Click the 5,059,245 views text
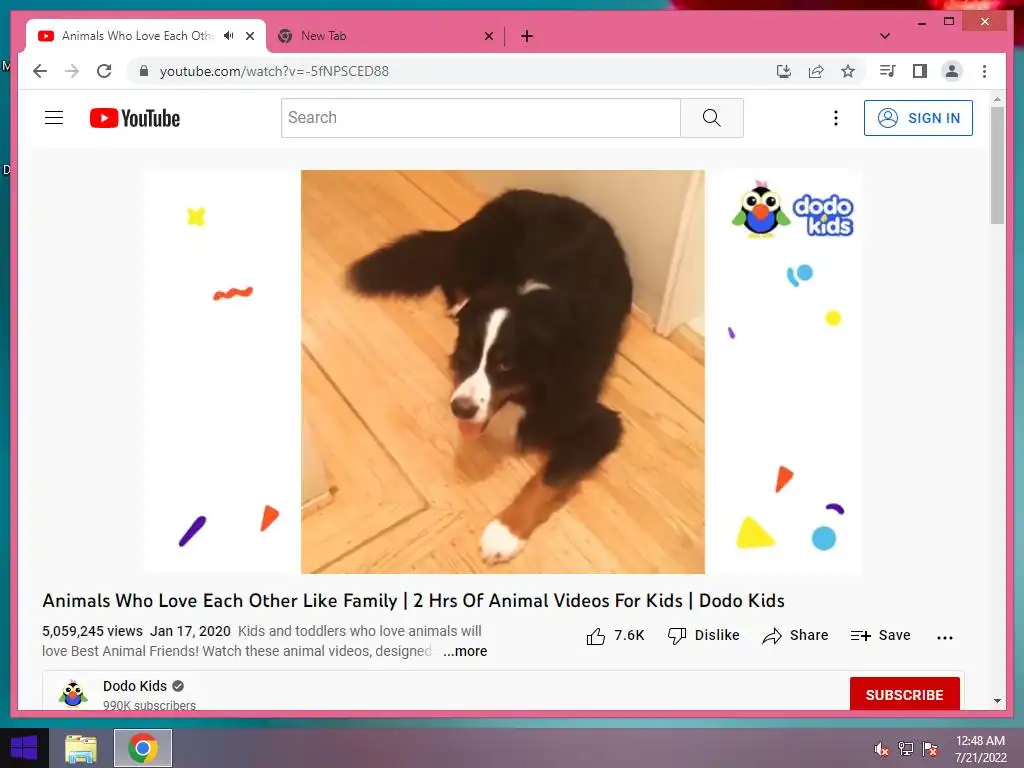The height and width of the screenshot is (768, 1024). [x=92, y=631]
